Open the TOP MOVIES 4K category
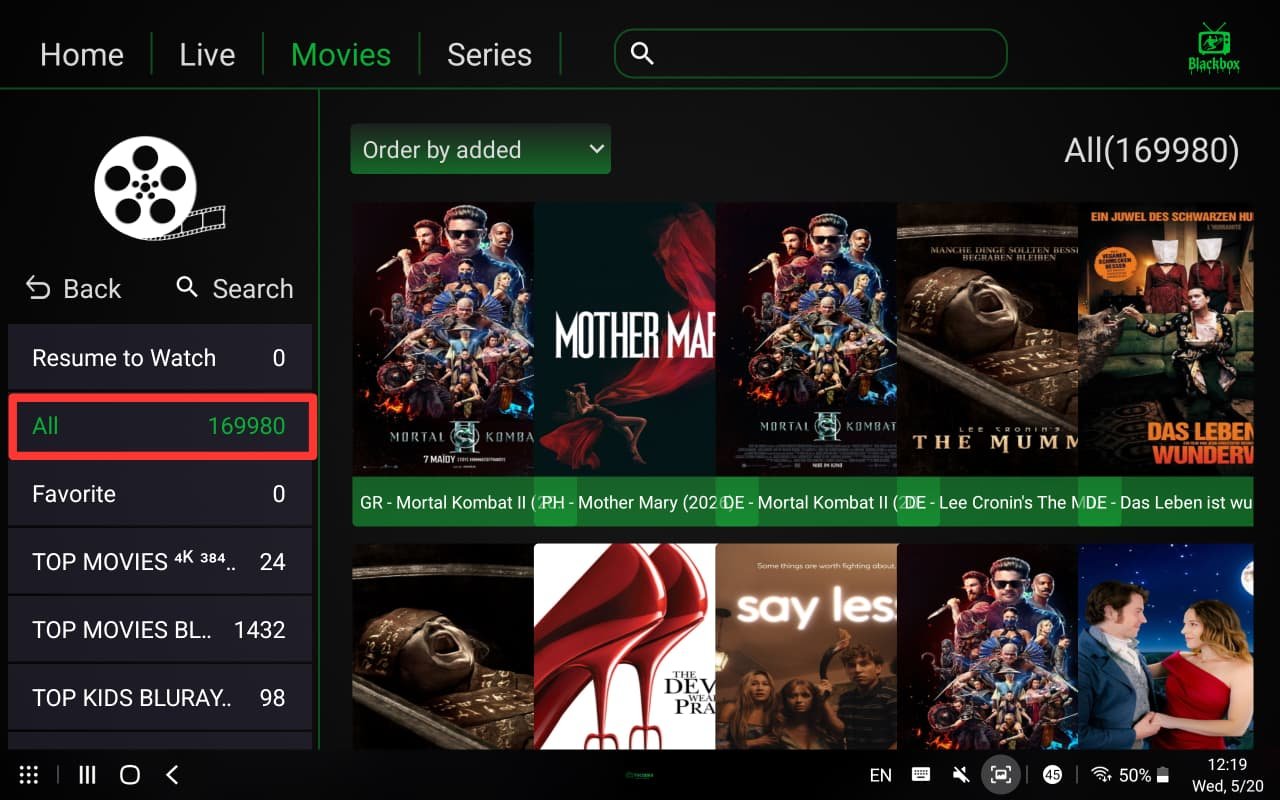Viewport: 1280px width, 800px height. click(160, 562)
